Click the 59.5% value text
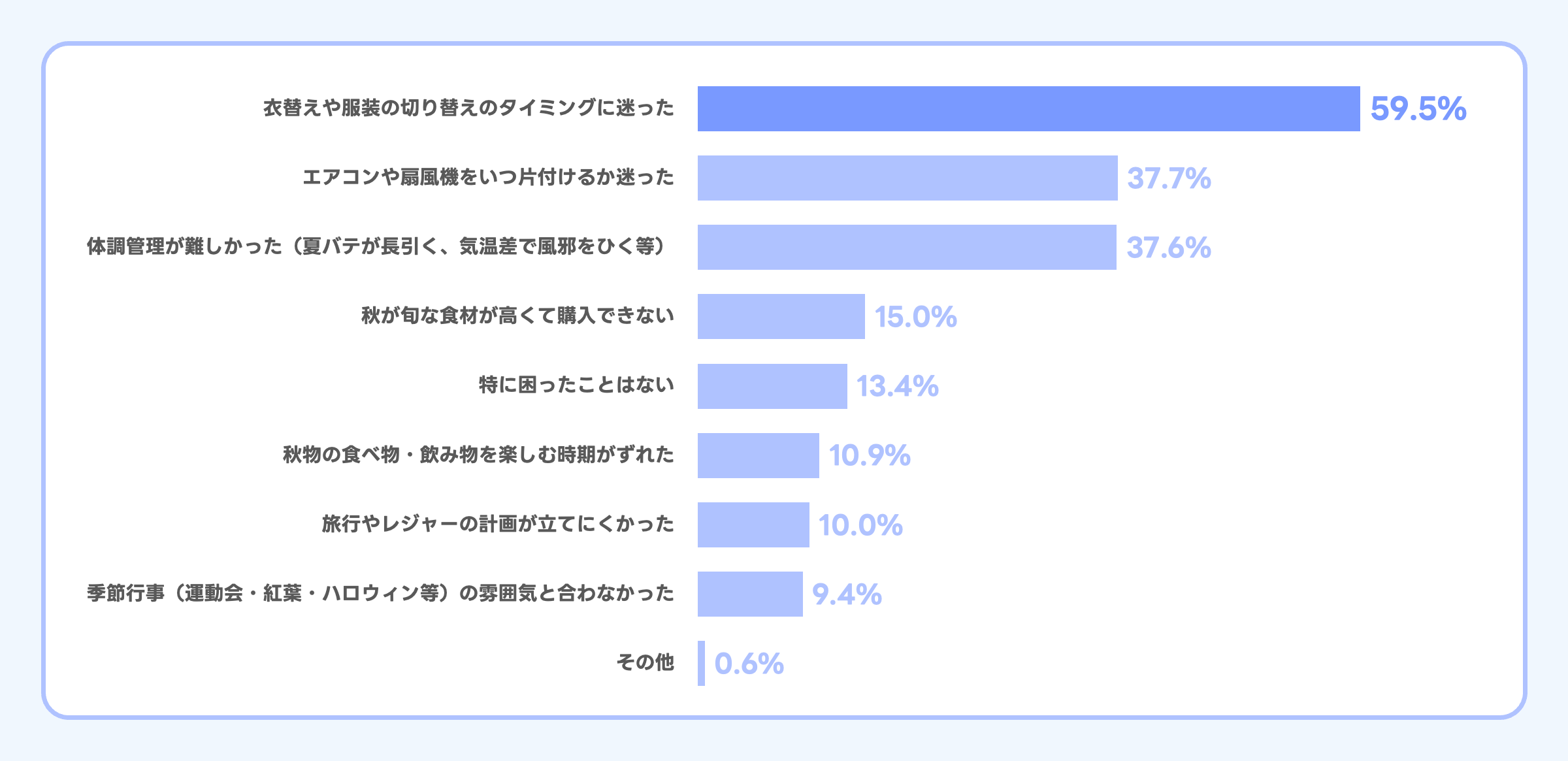The width and height of the screenshot is (1568, 761). pos(1418,109)
